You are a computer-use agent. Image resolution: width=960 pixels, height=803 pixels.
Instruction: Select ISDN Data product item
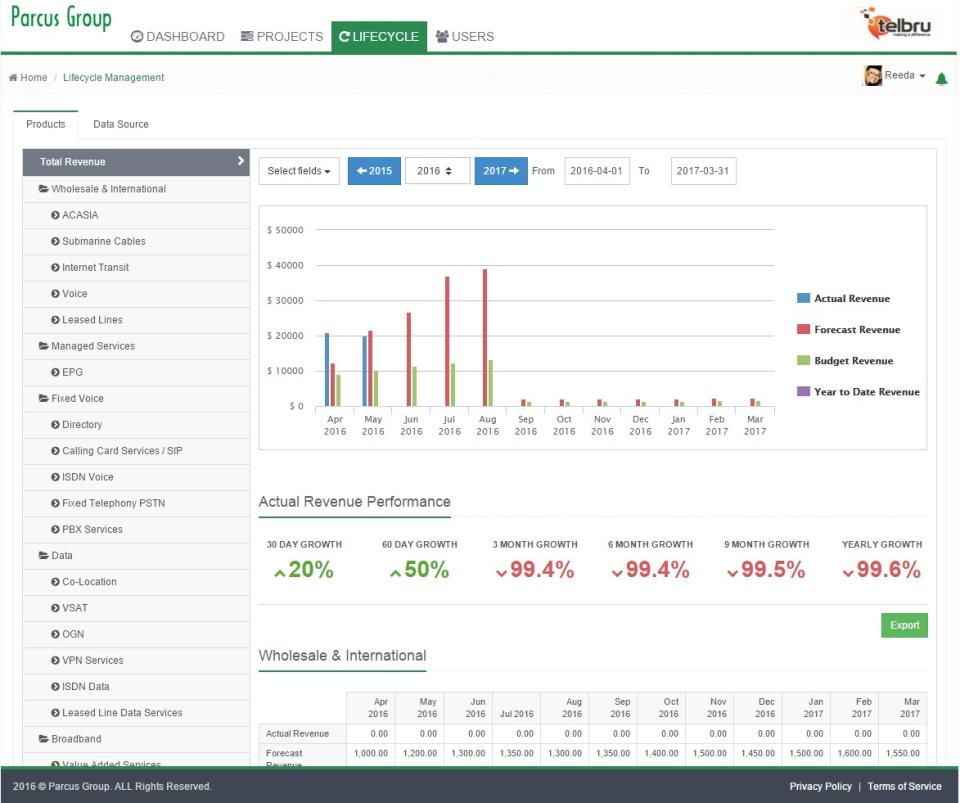[136, 687]
